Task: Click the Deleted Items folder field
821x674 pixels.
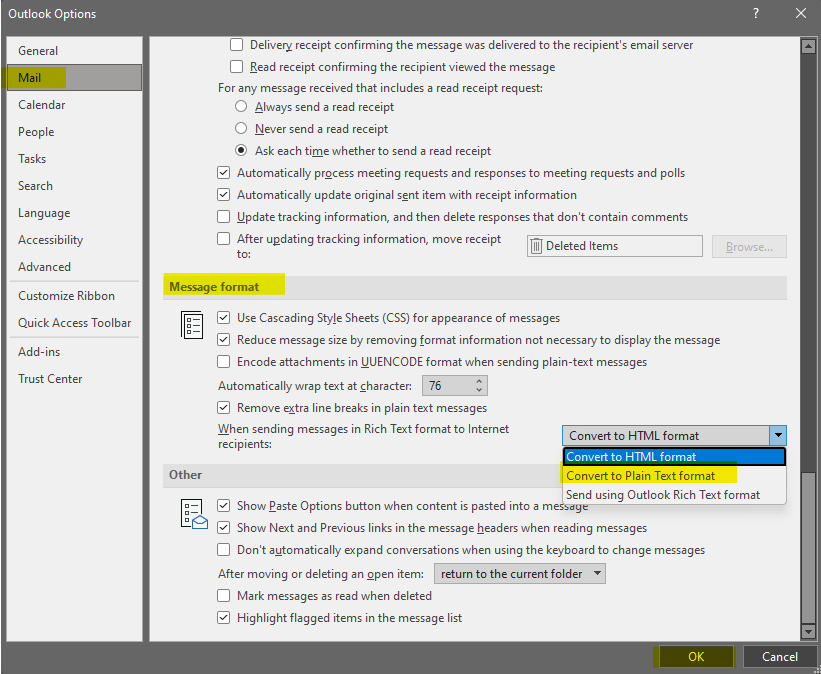Action: (x=615, y=246)
